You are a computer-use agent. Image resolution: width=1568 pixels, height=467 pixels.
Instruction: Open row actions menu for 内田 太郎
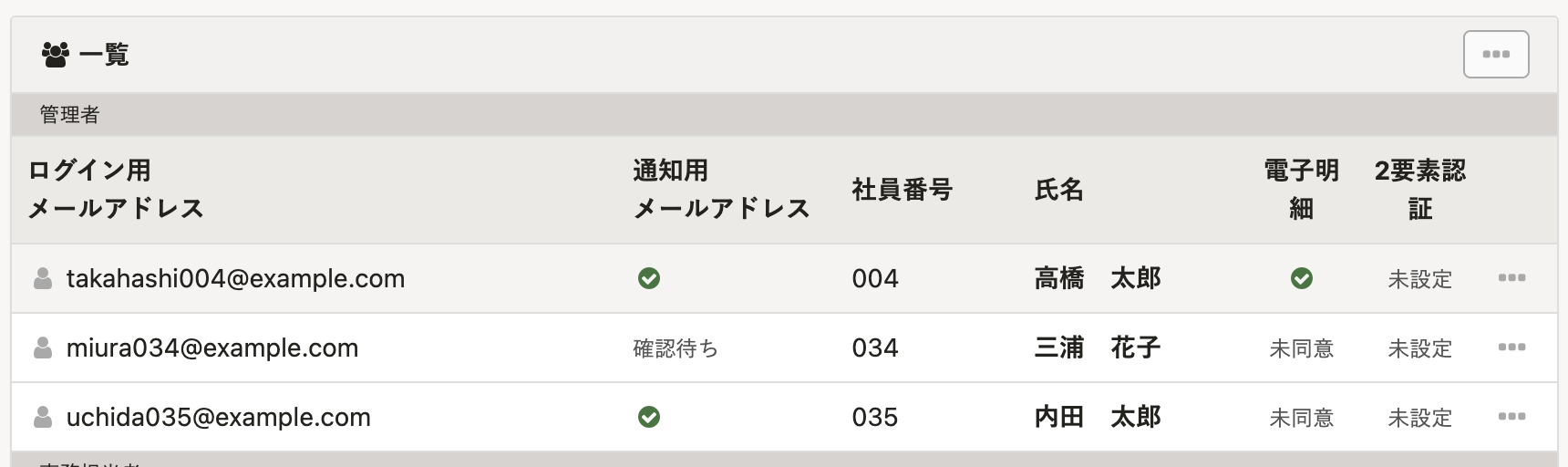point(1511,417)
